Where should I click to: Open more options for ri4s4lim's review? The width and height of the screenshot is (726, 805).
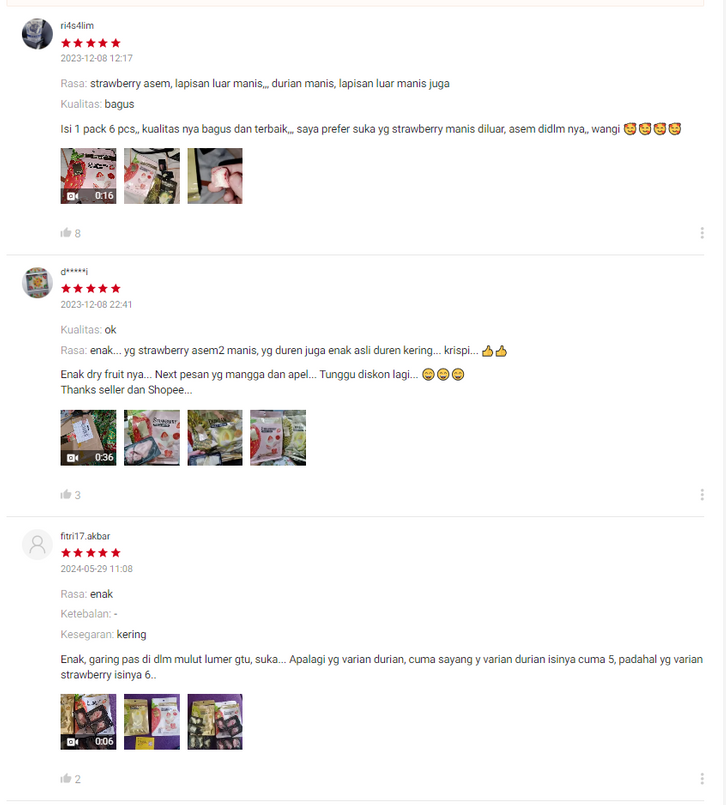pos(702,233)
